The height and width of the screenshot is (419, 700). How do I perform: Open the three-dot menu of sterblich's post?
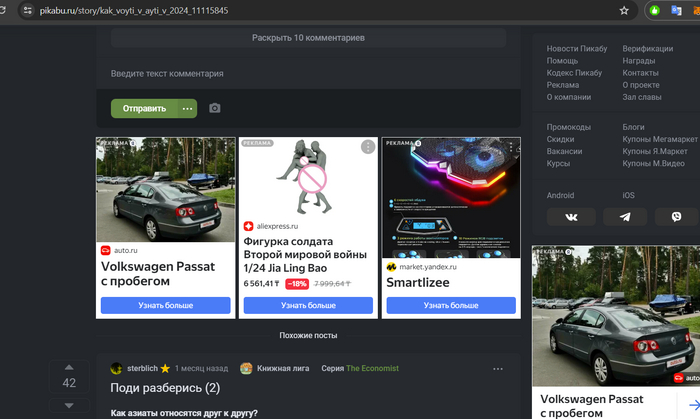498,368
